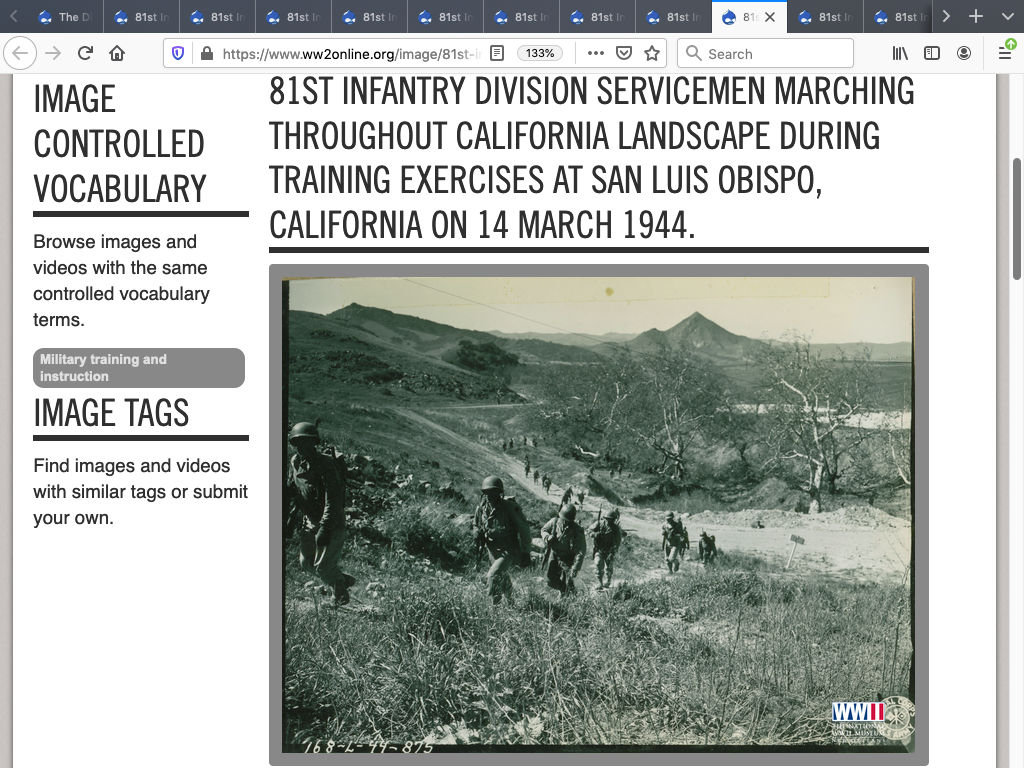Screen dimensions: 1024x768
Task: Reset the 133% zoom level
Action: [539, 54]
